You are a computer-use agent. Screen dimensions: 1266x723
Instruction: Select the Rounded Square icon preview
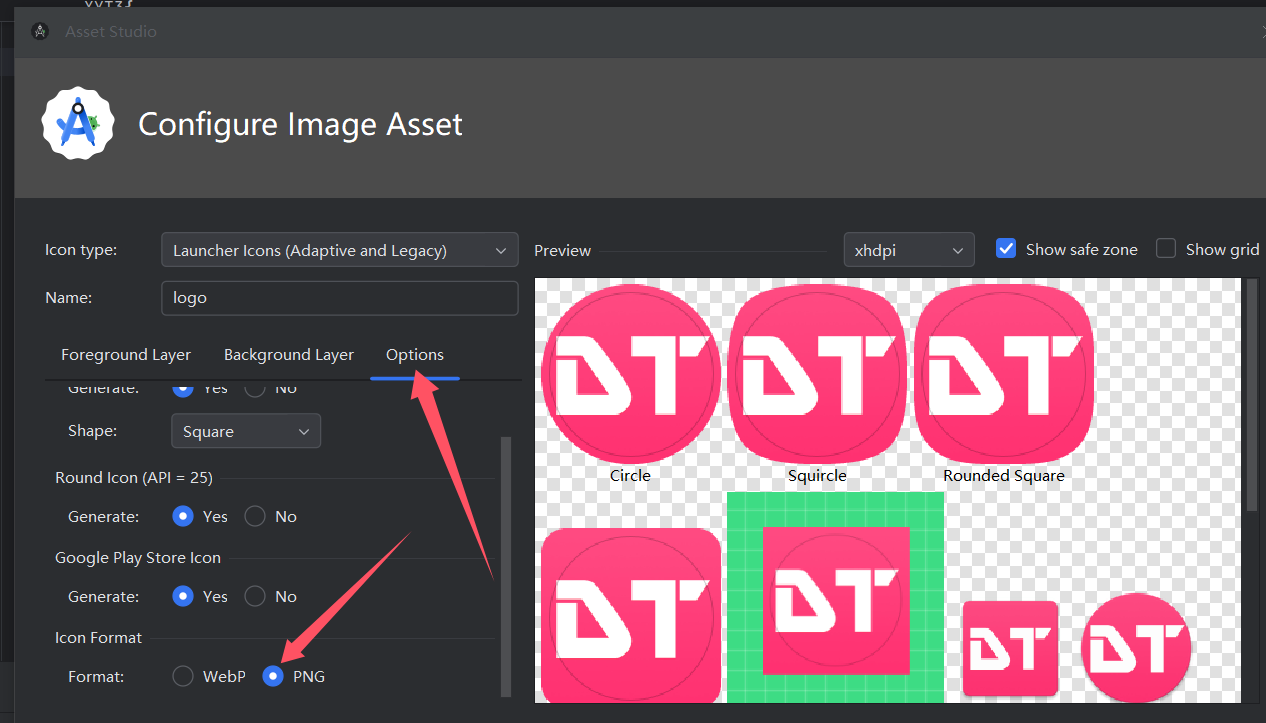click(1004, 374)
